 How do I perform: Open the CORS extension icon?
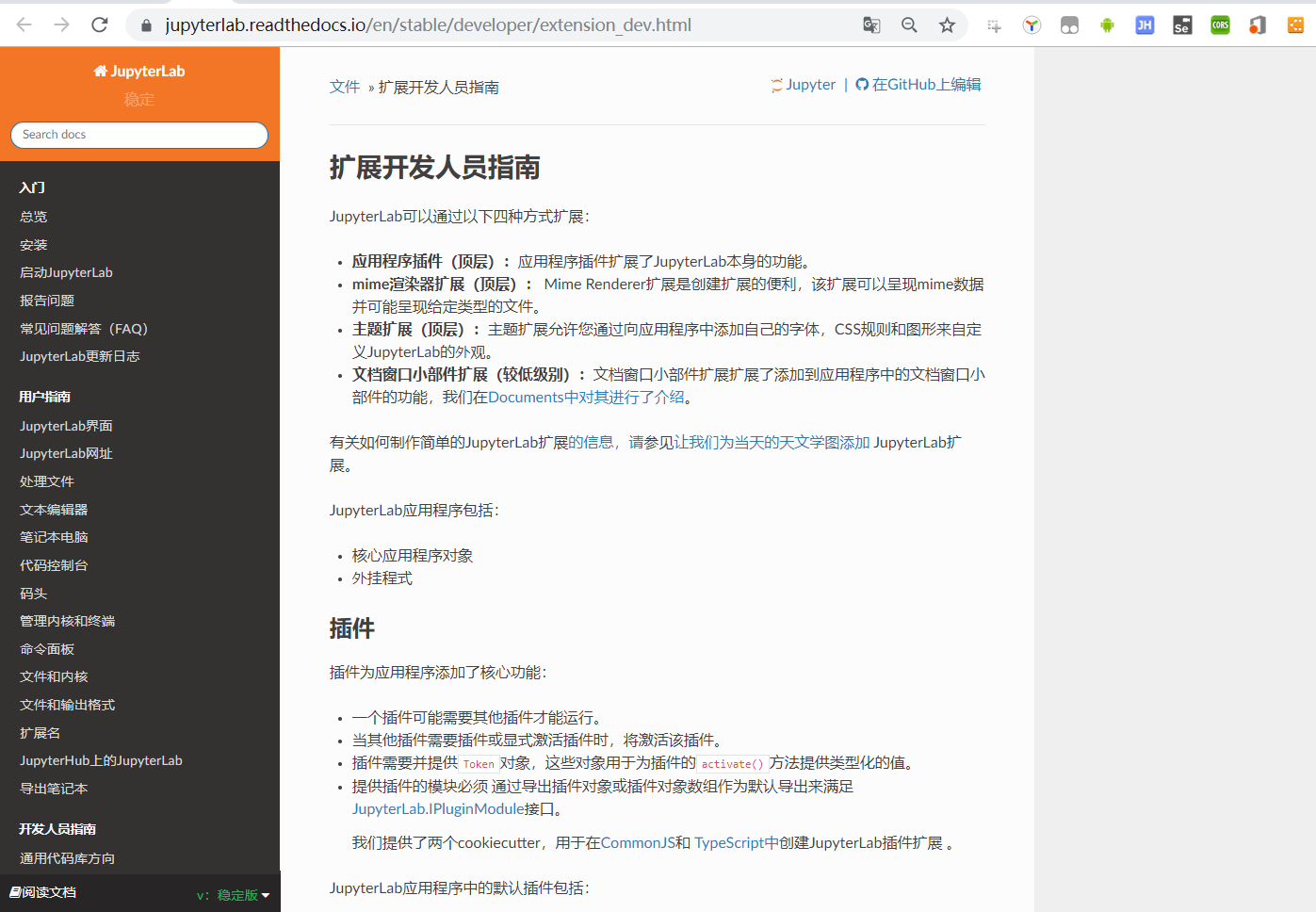tap(1219, 24)
